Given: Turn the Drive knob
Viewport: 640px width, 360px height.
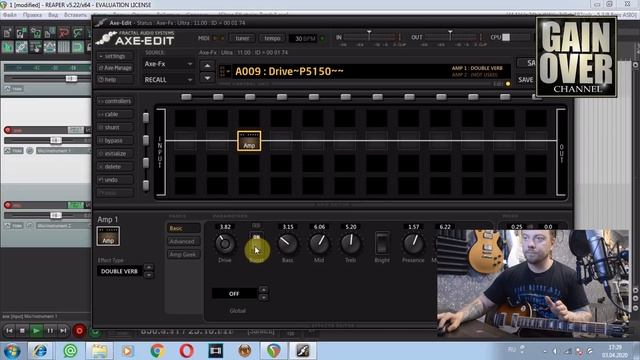Looking at the screenshot, I should pyautogui.click(x=225, y=244).
